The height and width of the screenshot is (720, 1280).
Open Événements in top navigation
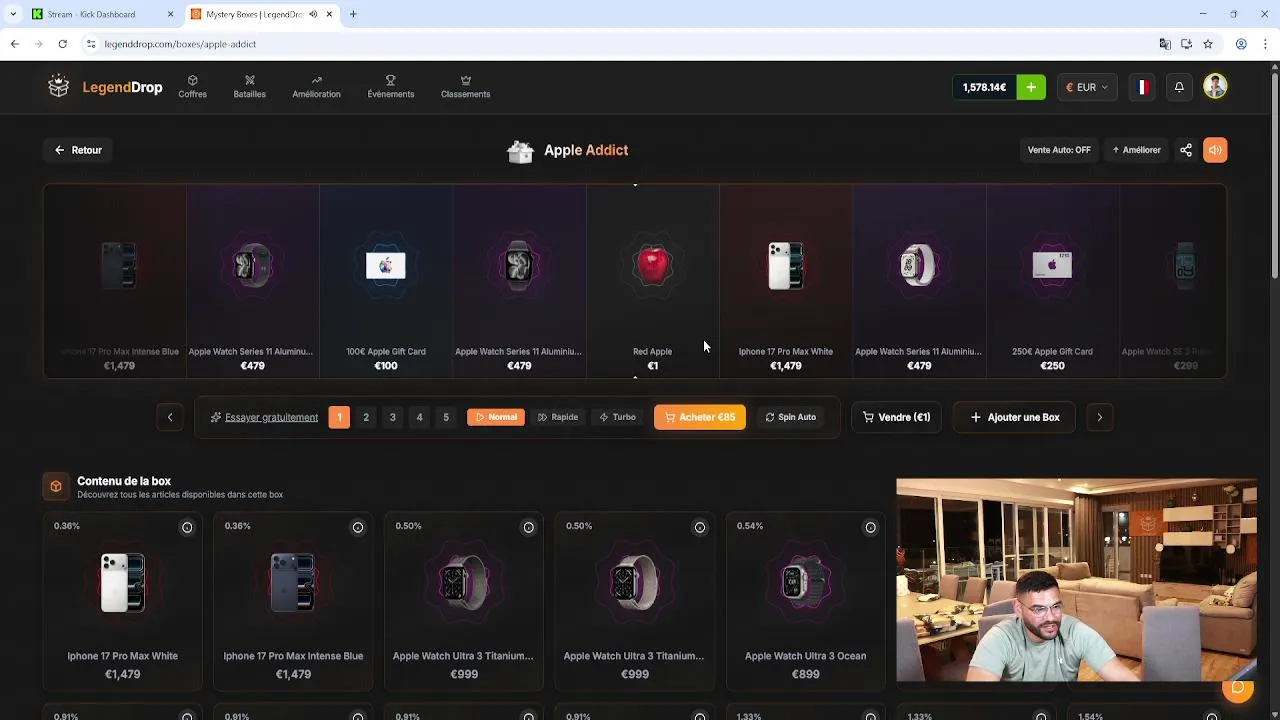(390, 87)
